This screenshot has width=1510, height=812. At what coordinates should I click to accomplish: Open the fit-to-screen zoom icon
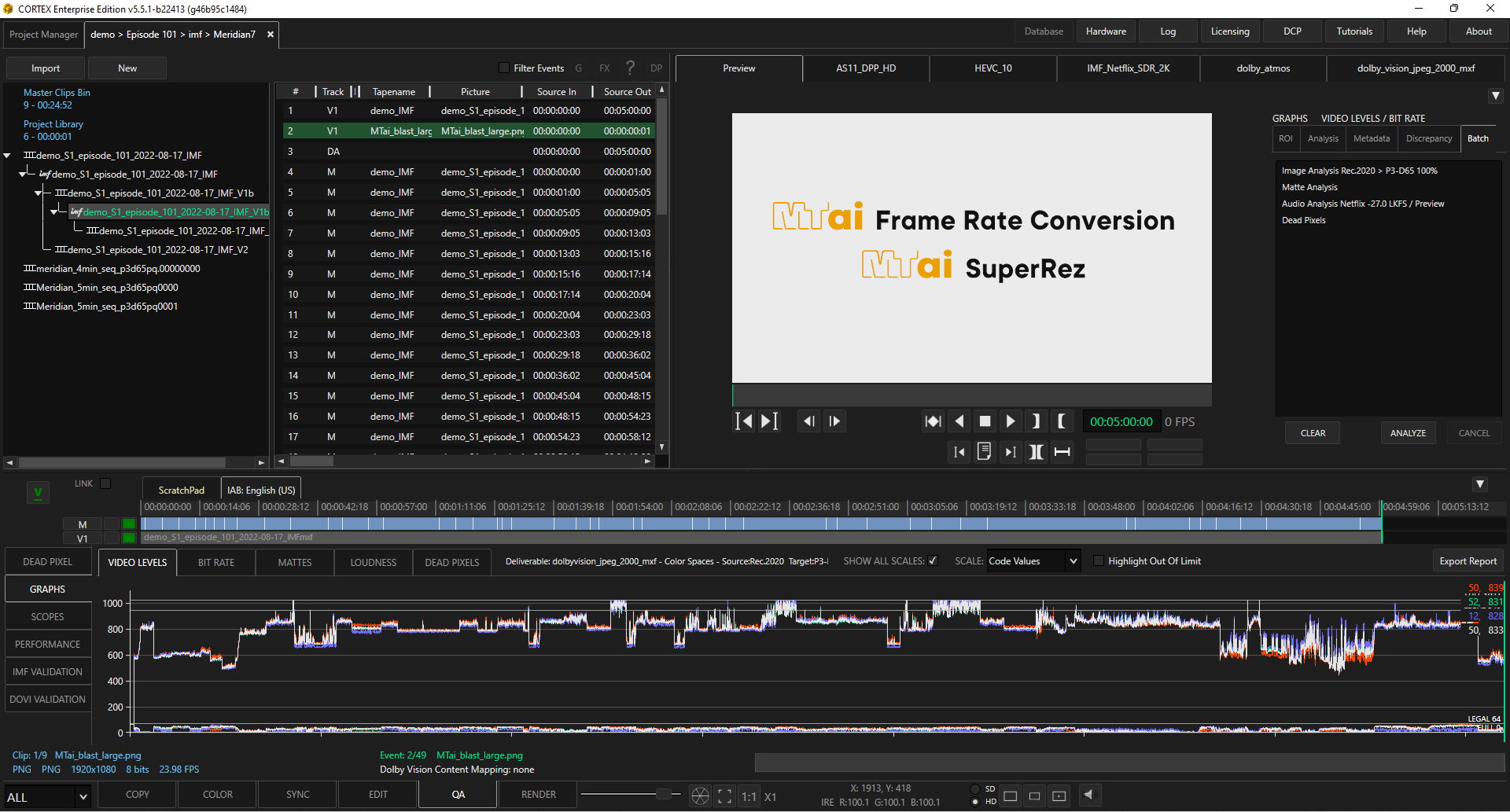point(724,795)
